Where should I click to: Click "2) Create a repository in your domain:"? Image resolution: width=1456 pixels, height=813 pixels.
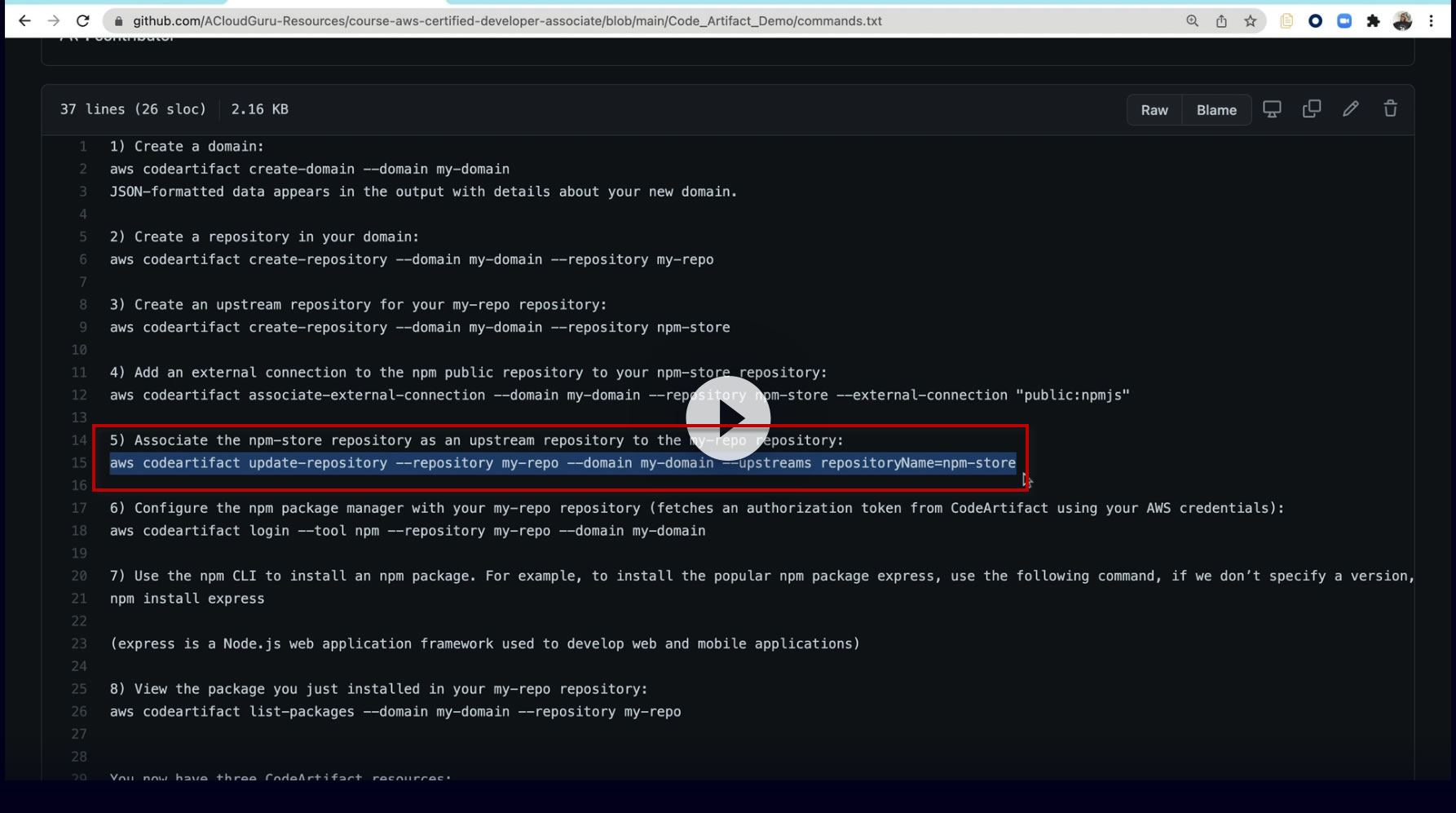coord(264,237)
